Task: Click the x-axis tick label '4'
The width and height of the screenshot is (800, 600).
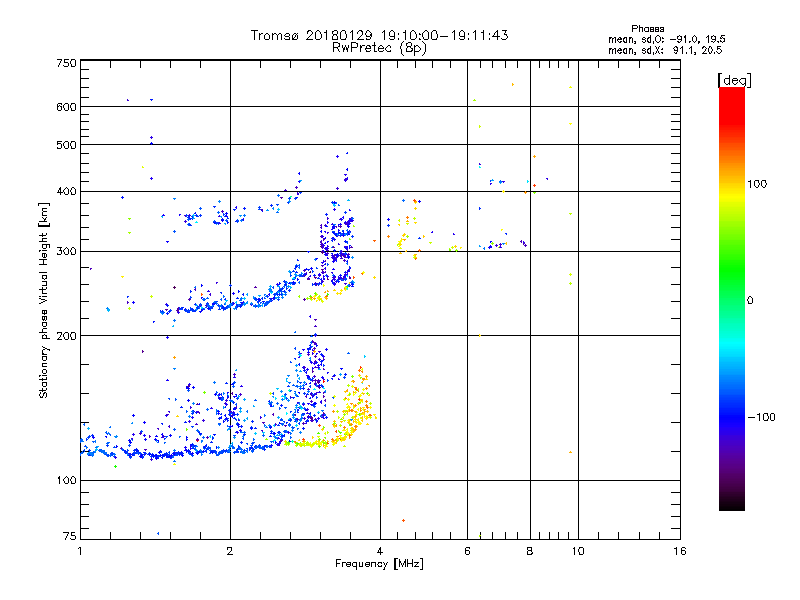Action: click(x=380, y=551)
